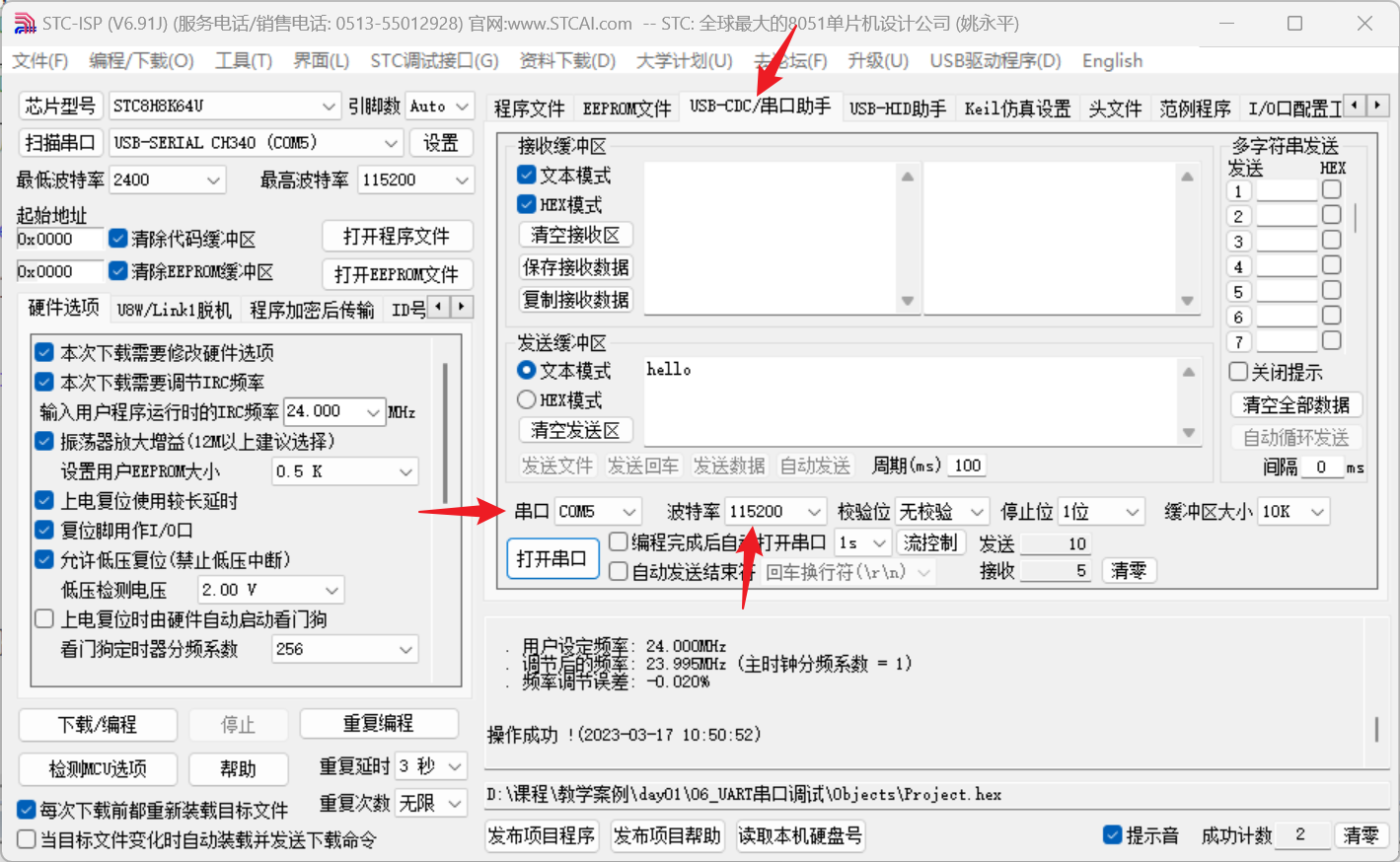Open serial port USB-SERIAL CH340 dropdown
1400x862 pixels.
tap(257, 143)
